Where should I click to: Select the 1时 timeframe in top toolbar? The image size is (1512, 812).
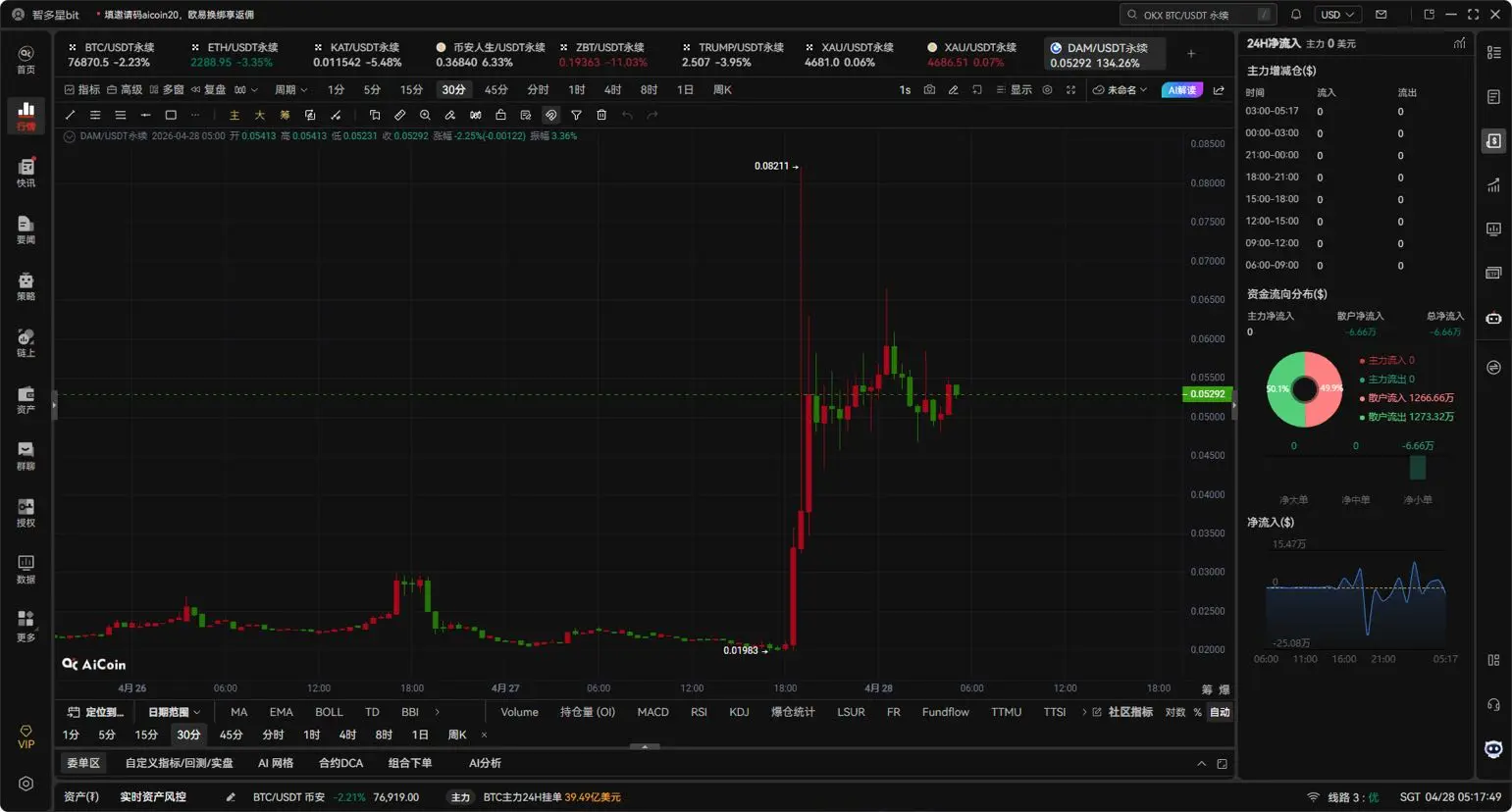pos(577,89)
